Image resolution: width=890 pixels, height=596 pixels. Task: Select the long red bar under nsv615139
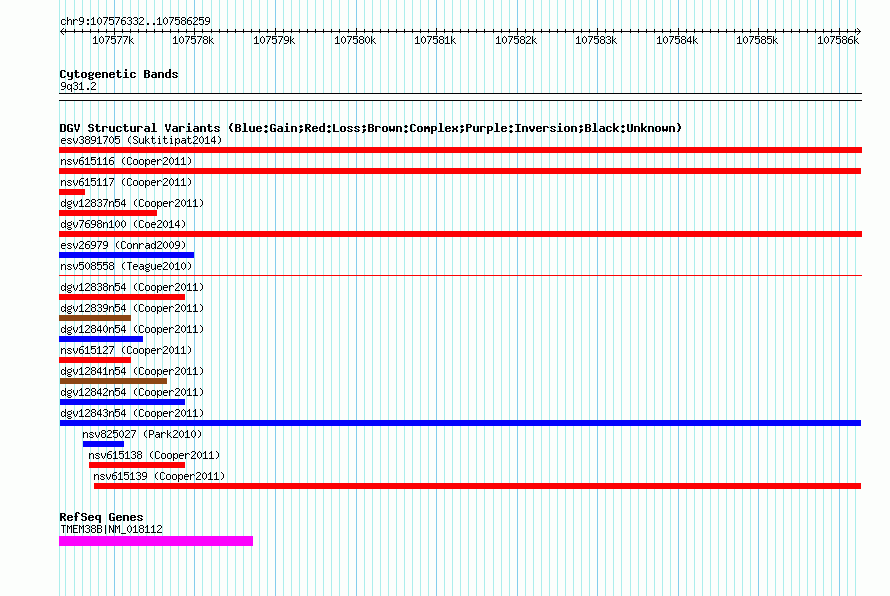pos(477,486)
